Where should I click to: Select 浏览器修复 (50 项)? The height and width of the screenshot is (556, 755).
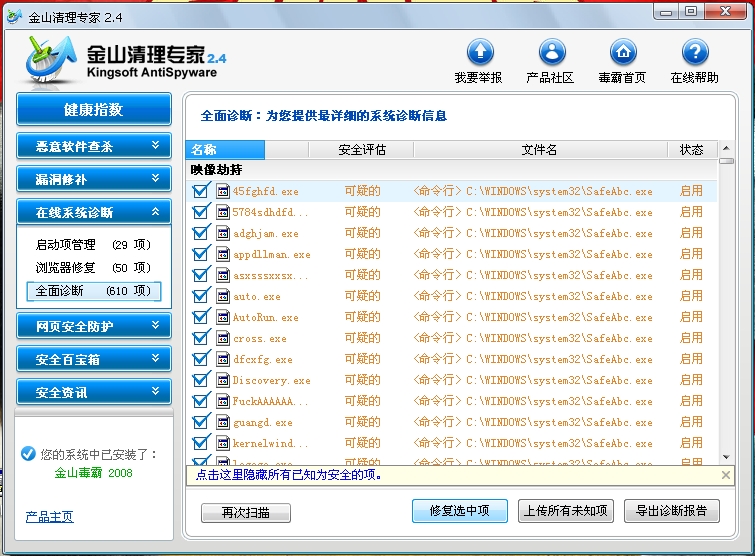click(x=93, y=267)
